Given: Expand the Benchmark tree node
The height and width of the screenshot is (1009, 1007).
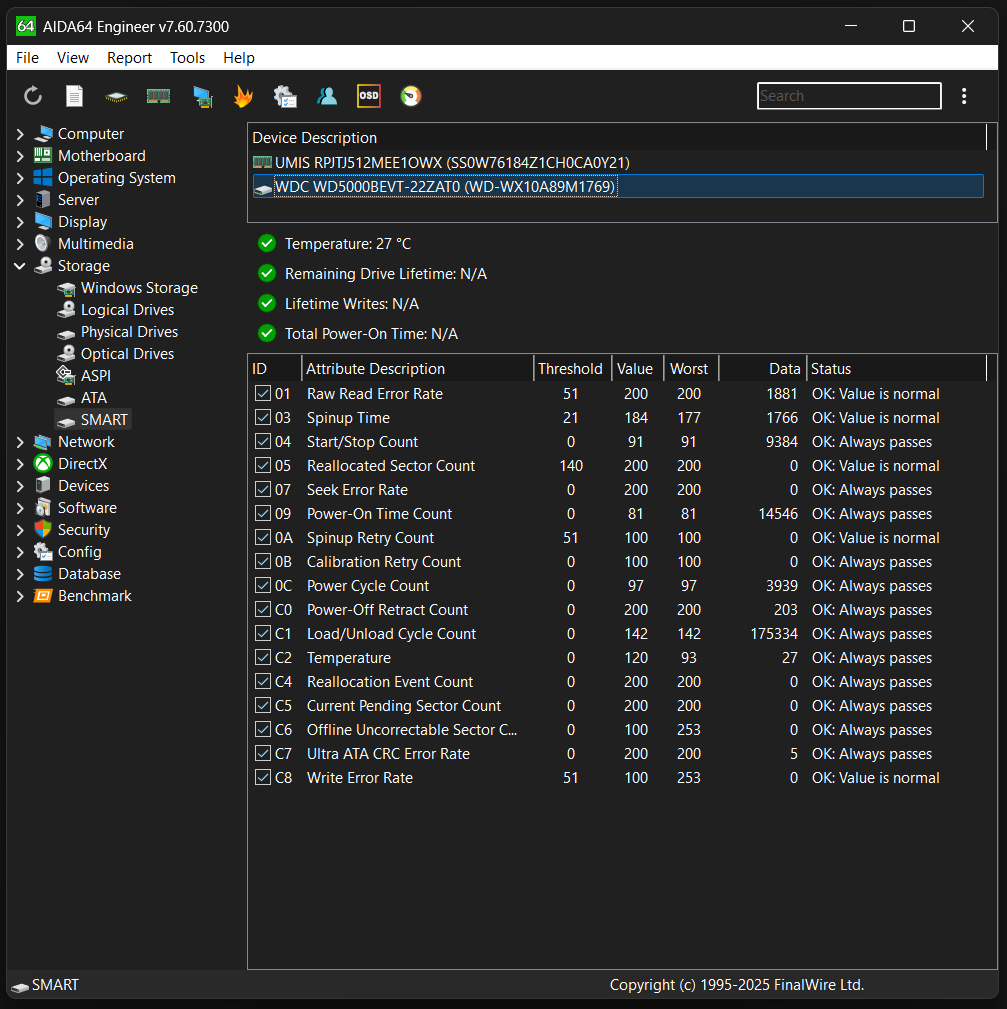Looking at the screenshot, I should 20,596.
